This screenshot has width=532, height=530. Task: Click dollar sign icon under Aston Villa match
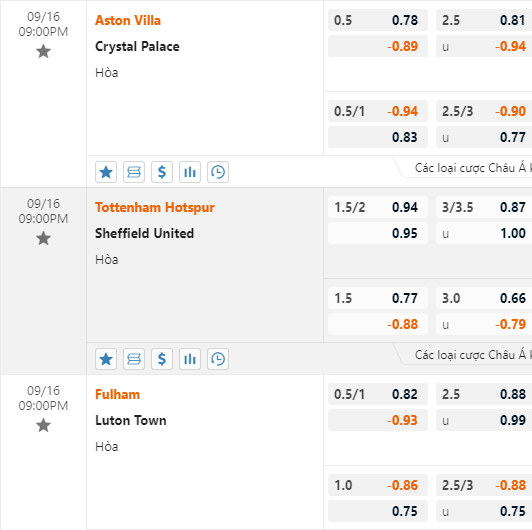pos(162,172)
